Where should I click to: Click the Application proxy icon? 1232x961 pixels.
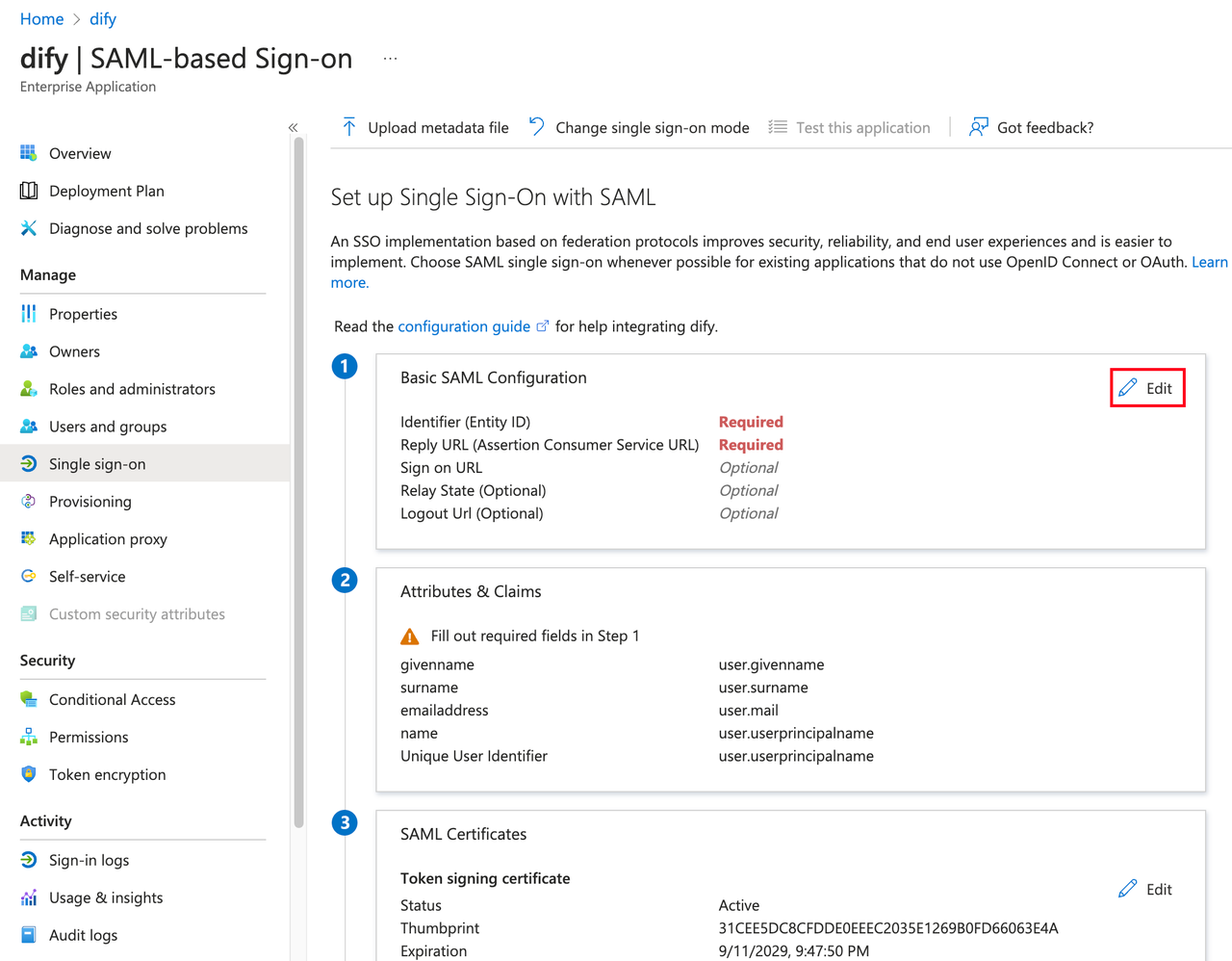click(29, 539)
